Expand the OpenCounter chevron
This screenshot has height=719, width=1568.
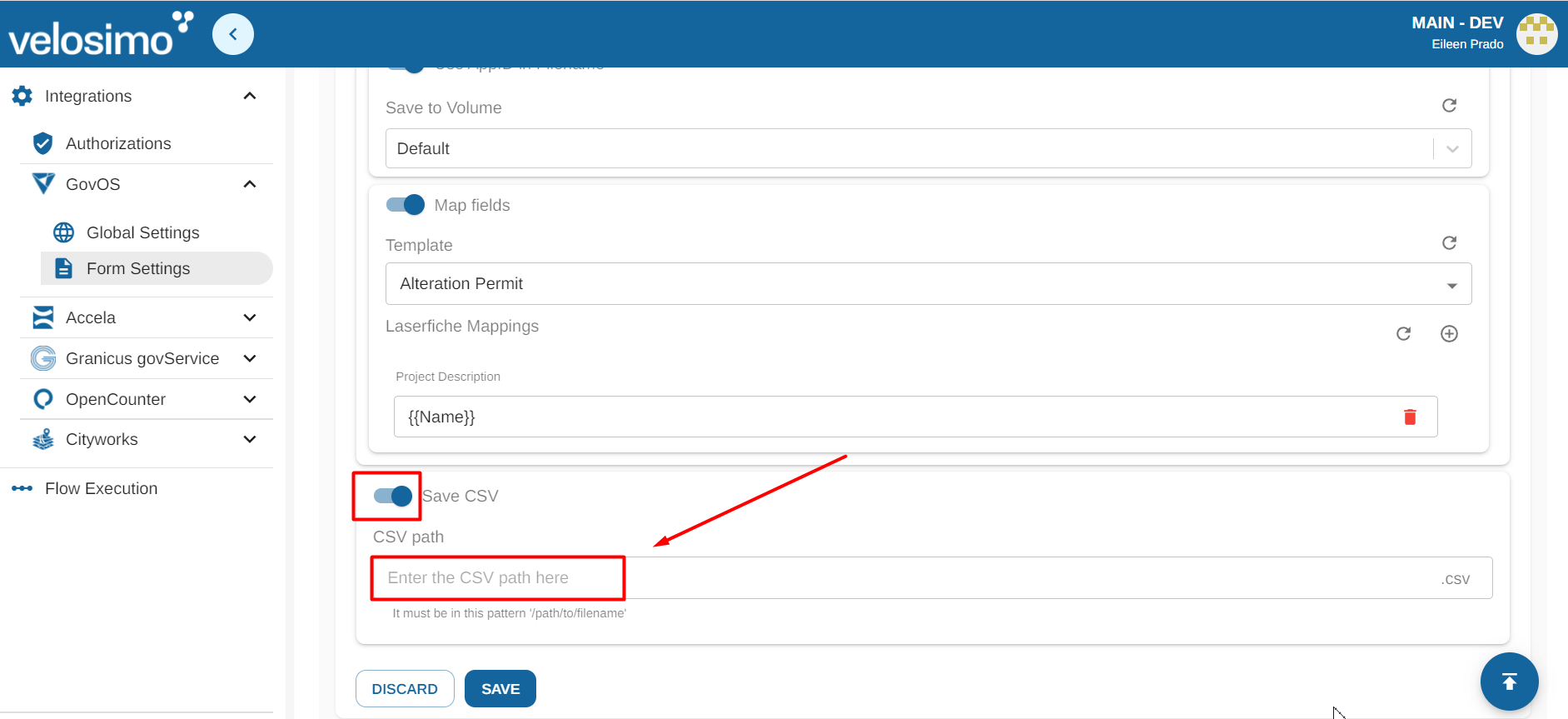249,399
